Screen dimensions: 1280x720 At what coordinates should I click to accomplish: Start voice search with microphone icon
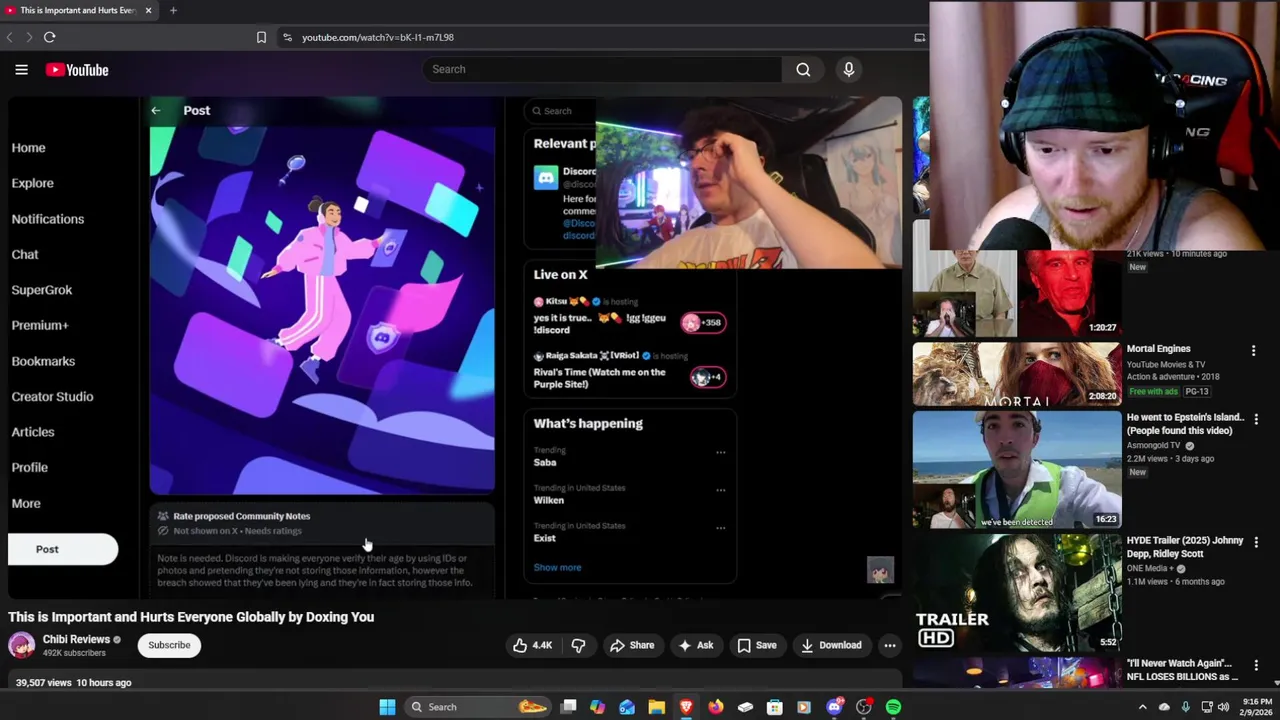(849, 69)
